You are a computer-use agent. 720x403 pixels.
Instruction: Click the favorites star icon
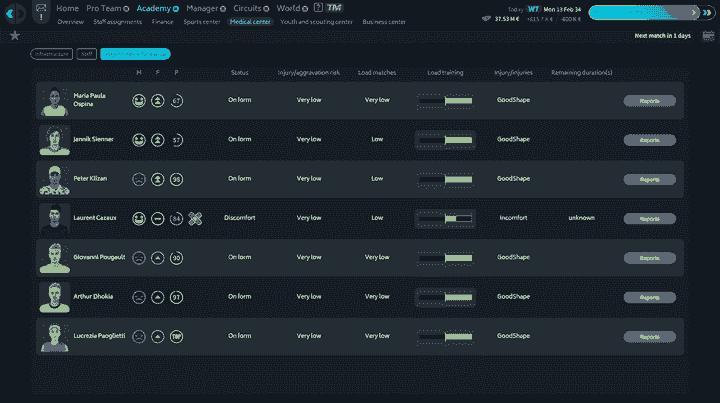(14, 35)
